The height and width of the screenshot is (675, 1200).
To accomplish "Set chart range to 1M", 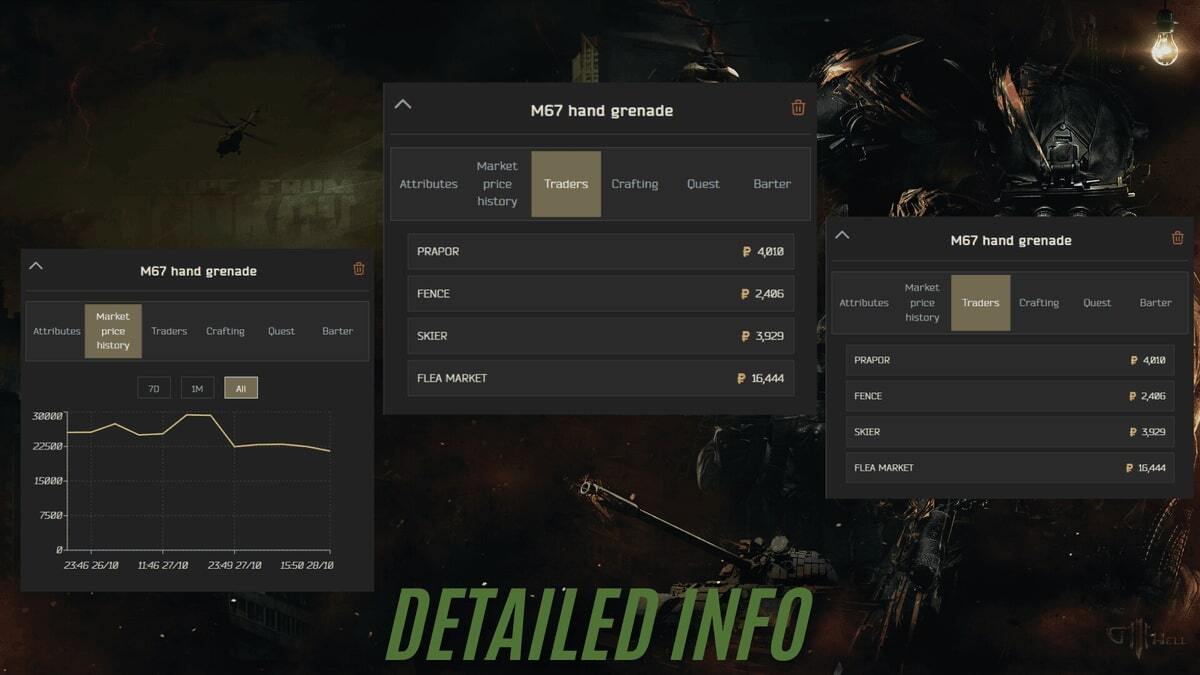I will pyautogui.click(x=197, y=388).
